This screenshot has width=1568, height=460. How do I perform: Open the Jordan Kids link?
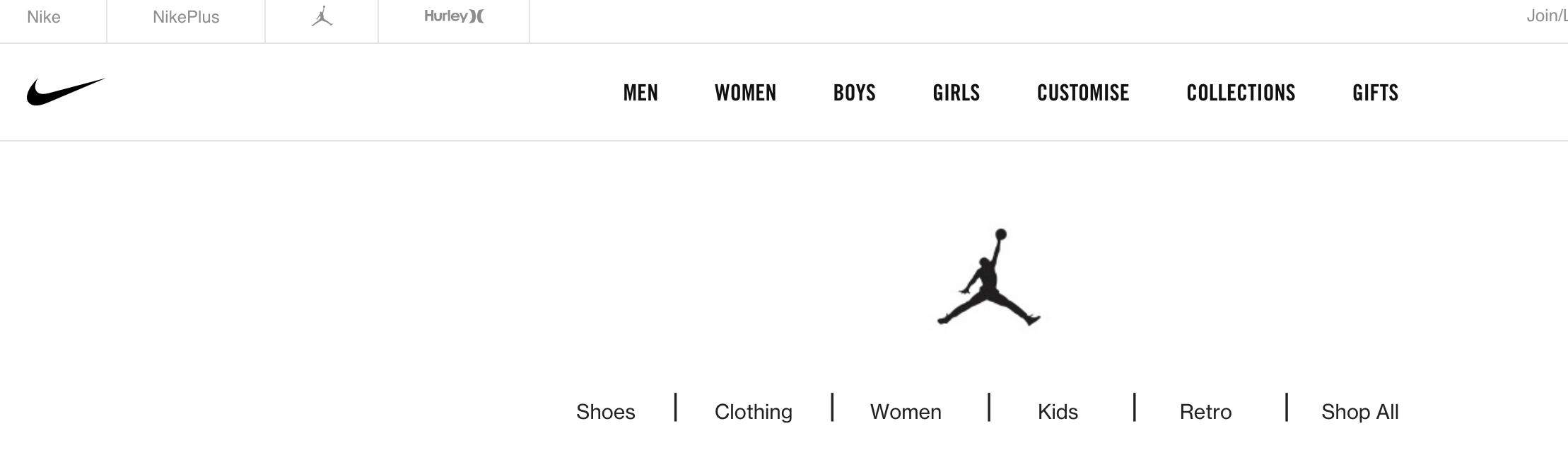(1058, 412)
